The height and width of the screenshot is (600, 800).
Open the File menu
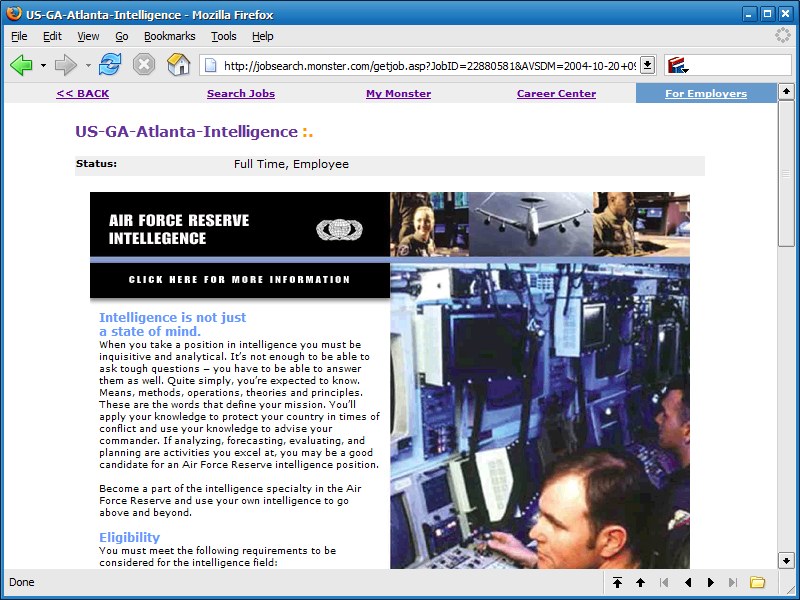click(x=19, y=36)
